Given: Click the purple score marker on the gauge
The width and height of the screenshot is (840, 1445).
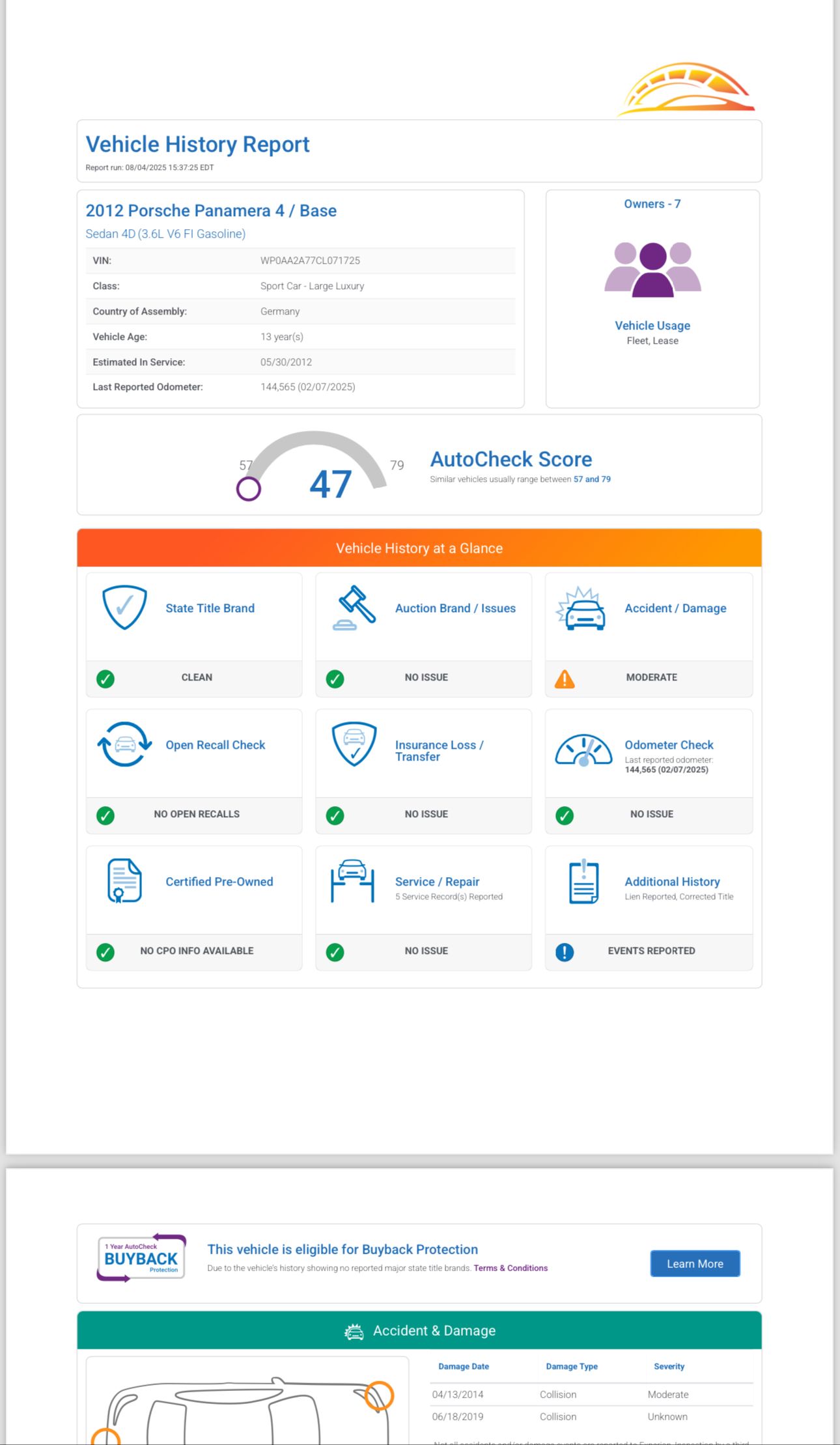Looking at the screenshot, I should point(249,488).
